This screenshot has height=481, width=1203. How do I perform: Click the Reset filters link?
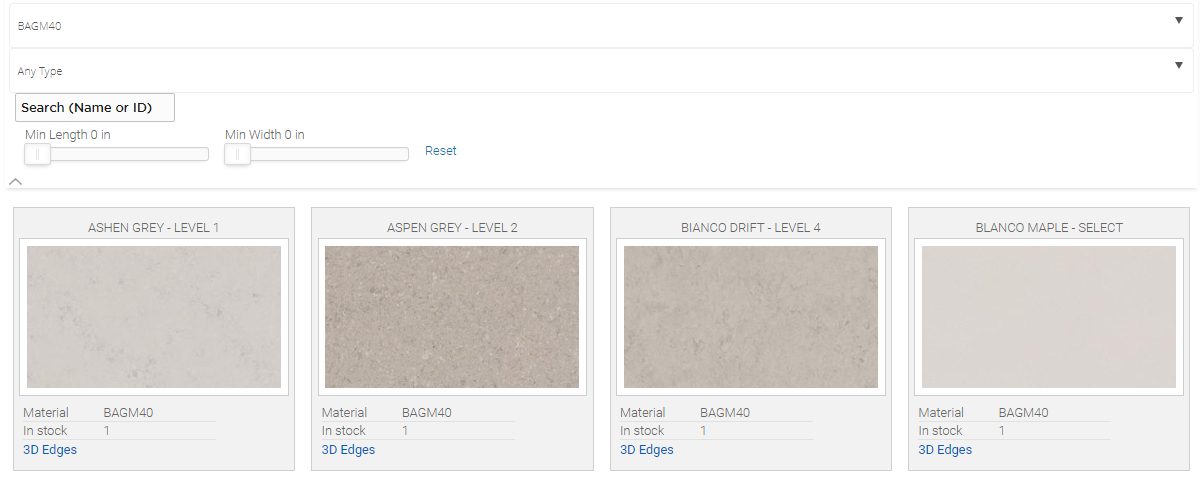pos(440,151)
